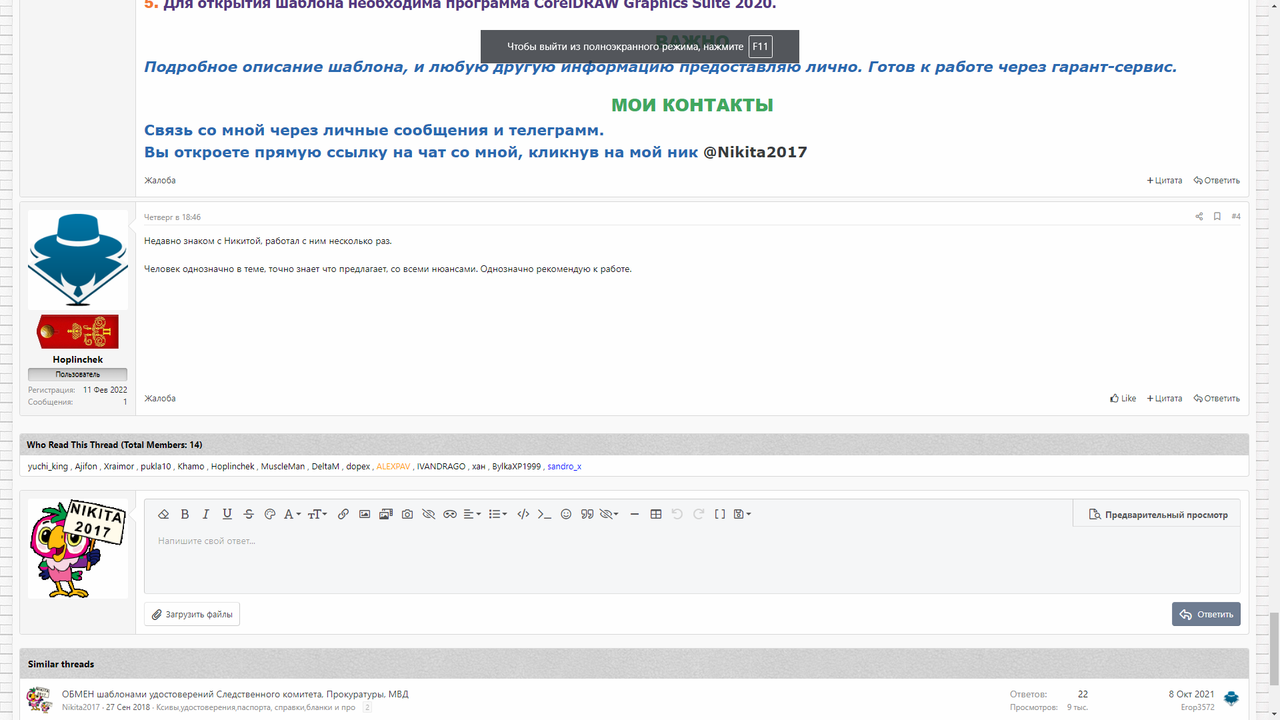The image size is (1280, 720).
Task: Bookmark post #4
Action: click(1217, 216)
